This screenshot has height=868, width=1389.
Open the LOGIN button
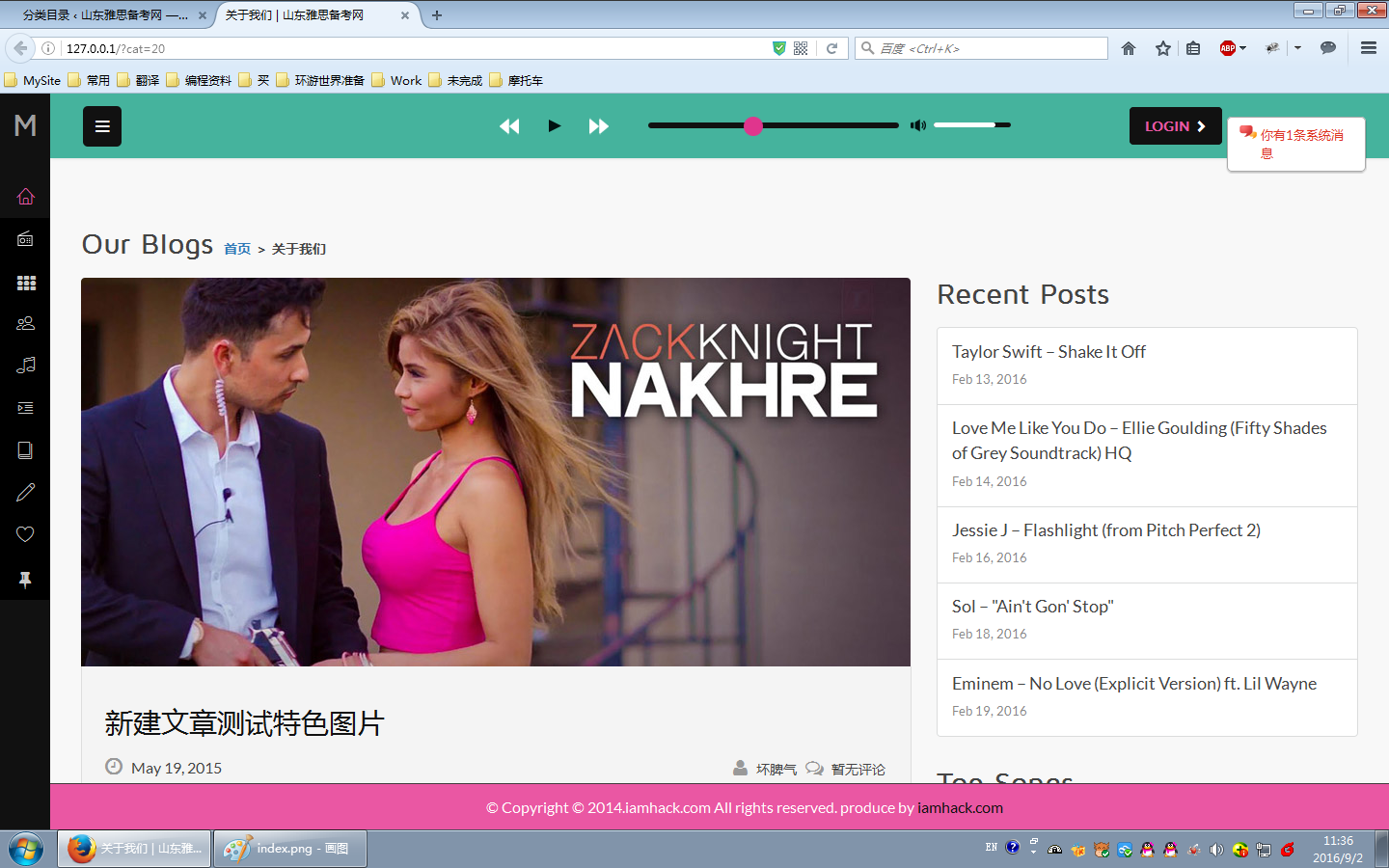pyautogui.click(x=1176, y=126)
